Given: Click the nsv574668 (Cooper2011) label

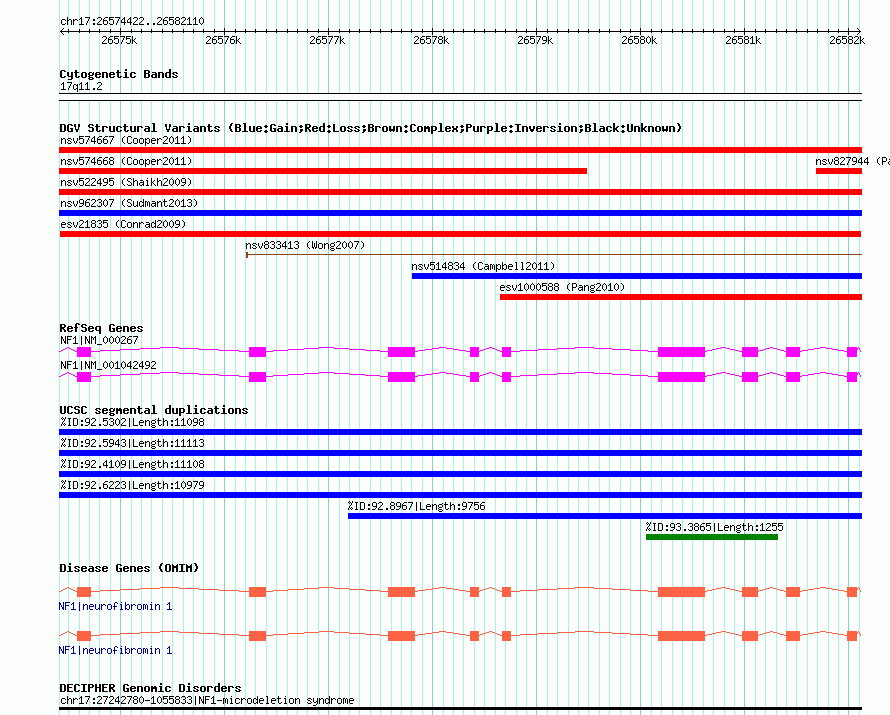Looking at the screenshot, I should coord(126,161).
